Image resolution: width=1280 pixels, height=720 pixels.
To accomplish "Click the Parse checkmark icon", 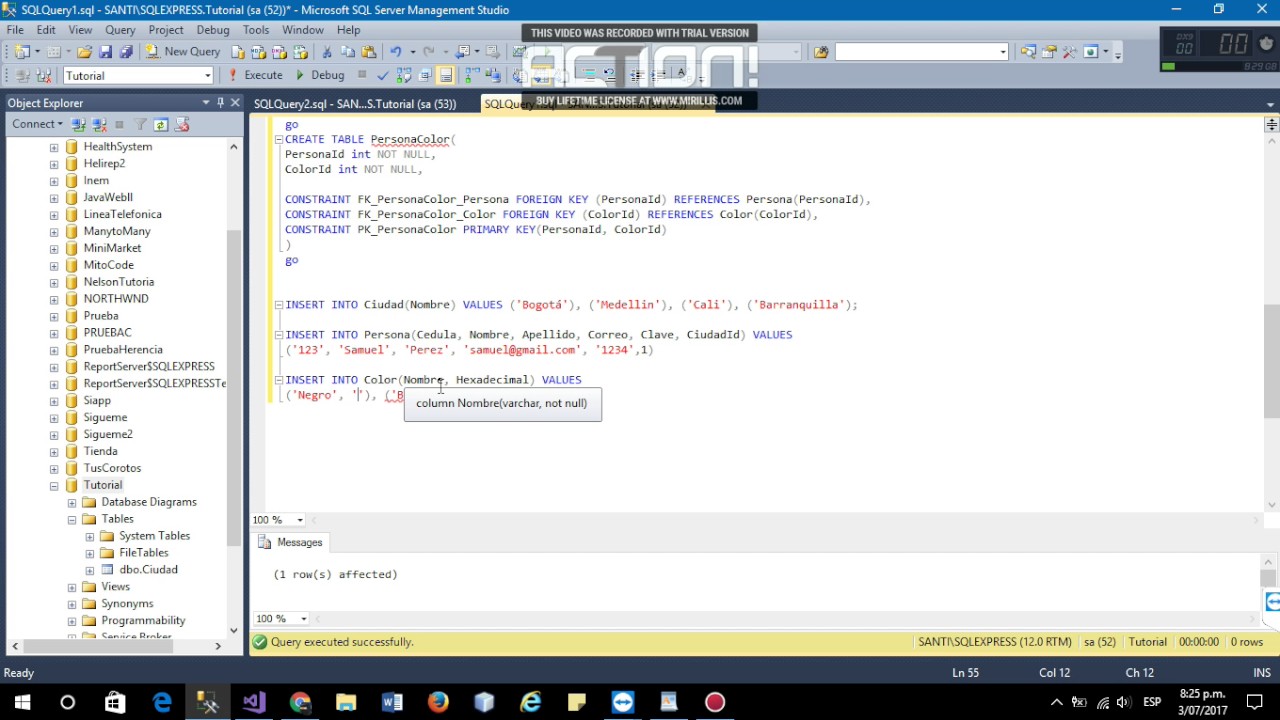I will [383, 75].
